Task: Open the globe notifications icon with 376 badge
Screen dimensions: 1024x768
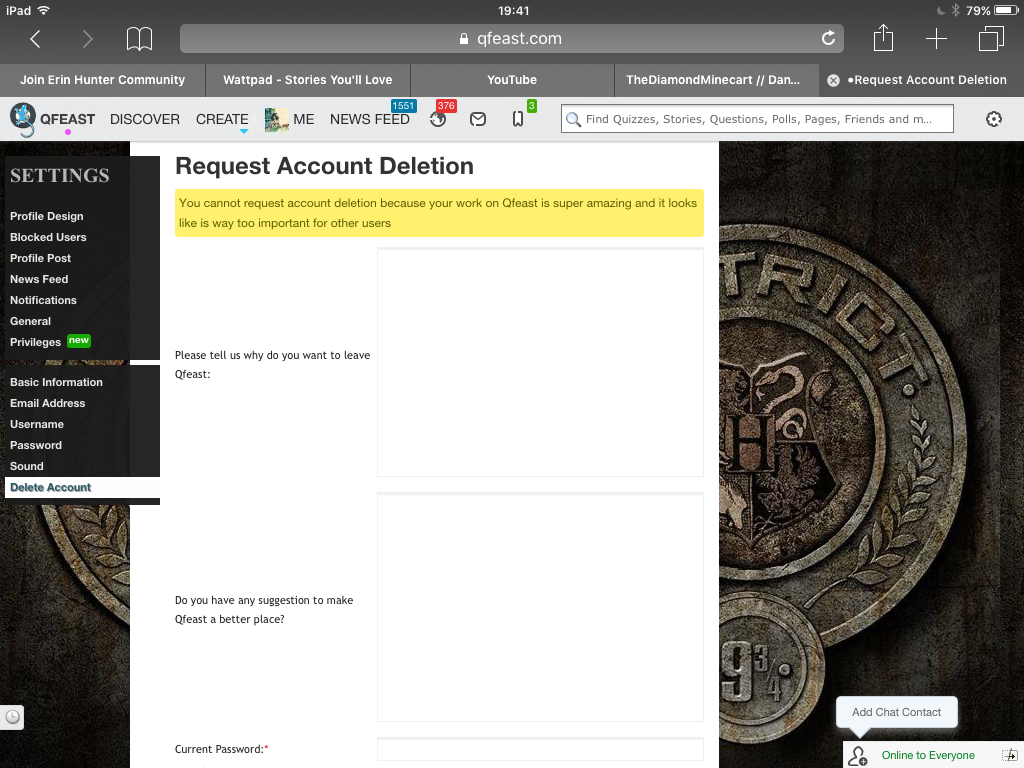Action: [x=438, y=119]
